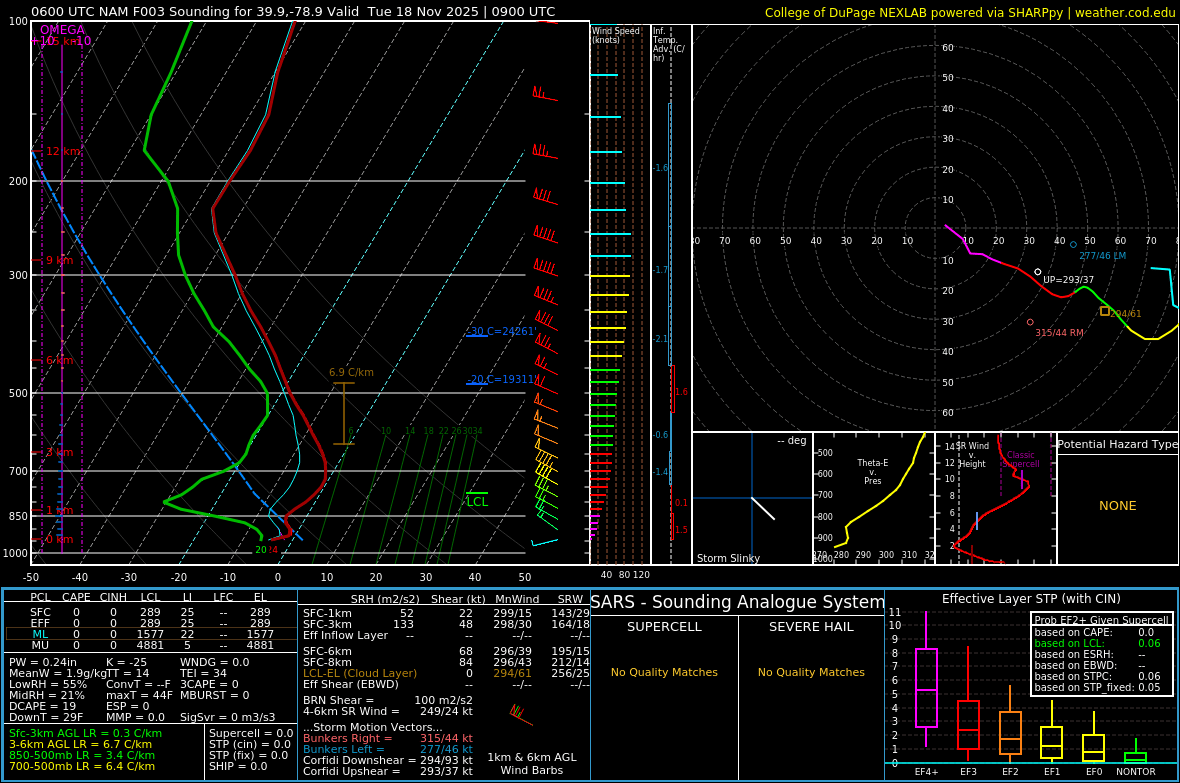Click the 3 km height marker

coord(60,452)
